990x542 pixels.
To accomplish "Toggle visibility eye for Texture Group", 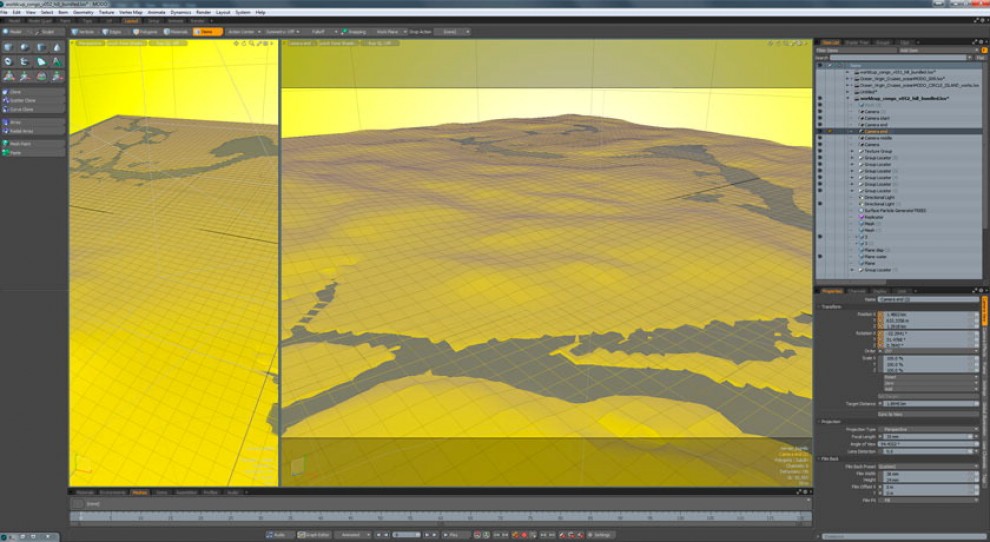I will (x=820, y=151).
